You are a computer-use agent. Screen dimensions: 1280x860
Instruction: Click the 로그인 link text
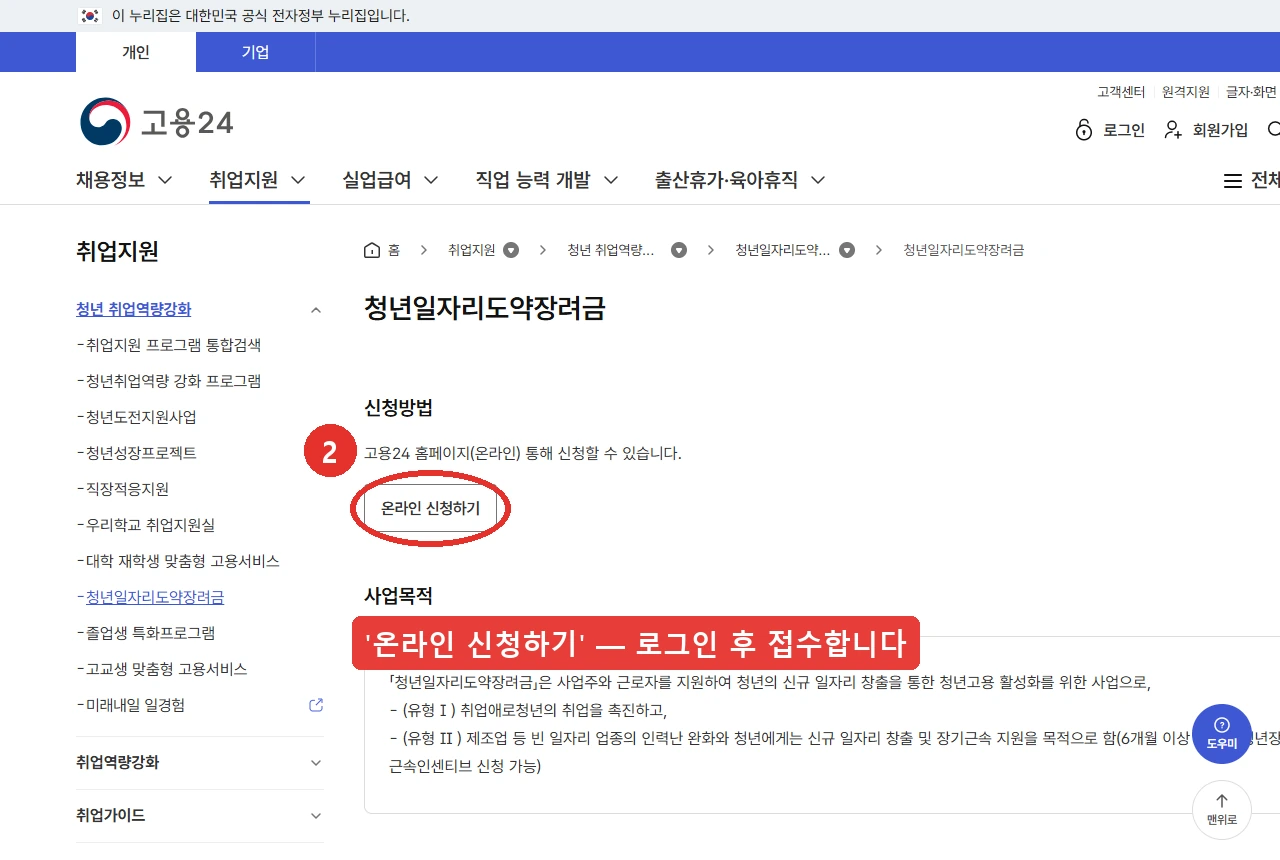tap(1124, 130)
